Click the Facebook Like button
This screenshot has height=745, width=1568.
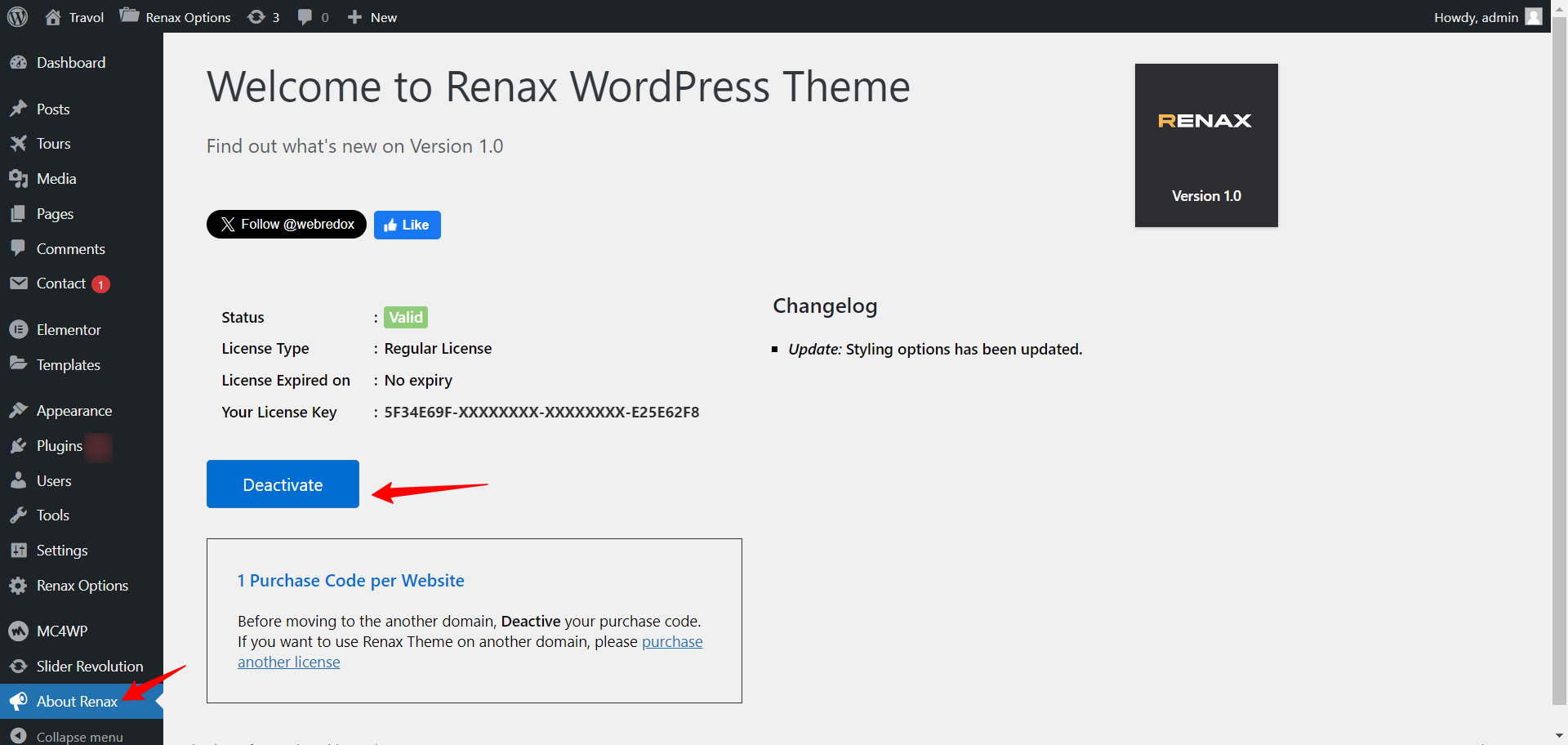pyautogui.click(x=408, y=225)
